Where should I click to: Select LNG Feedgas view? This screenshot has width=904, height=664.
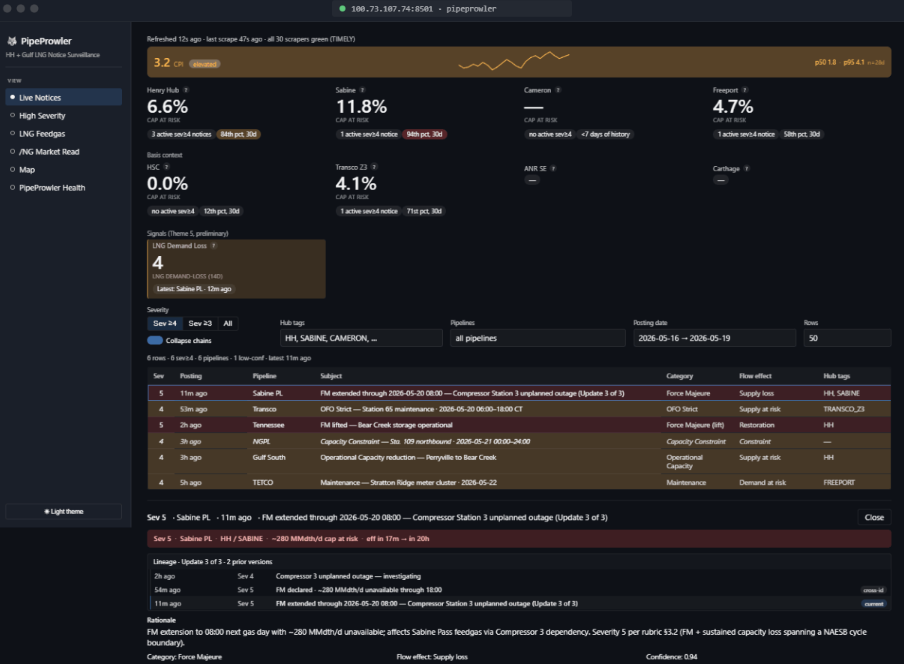[x=63, y=134]
